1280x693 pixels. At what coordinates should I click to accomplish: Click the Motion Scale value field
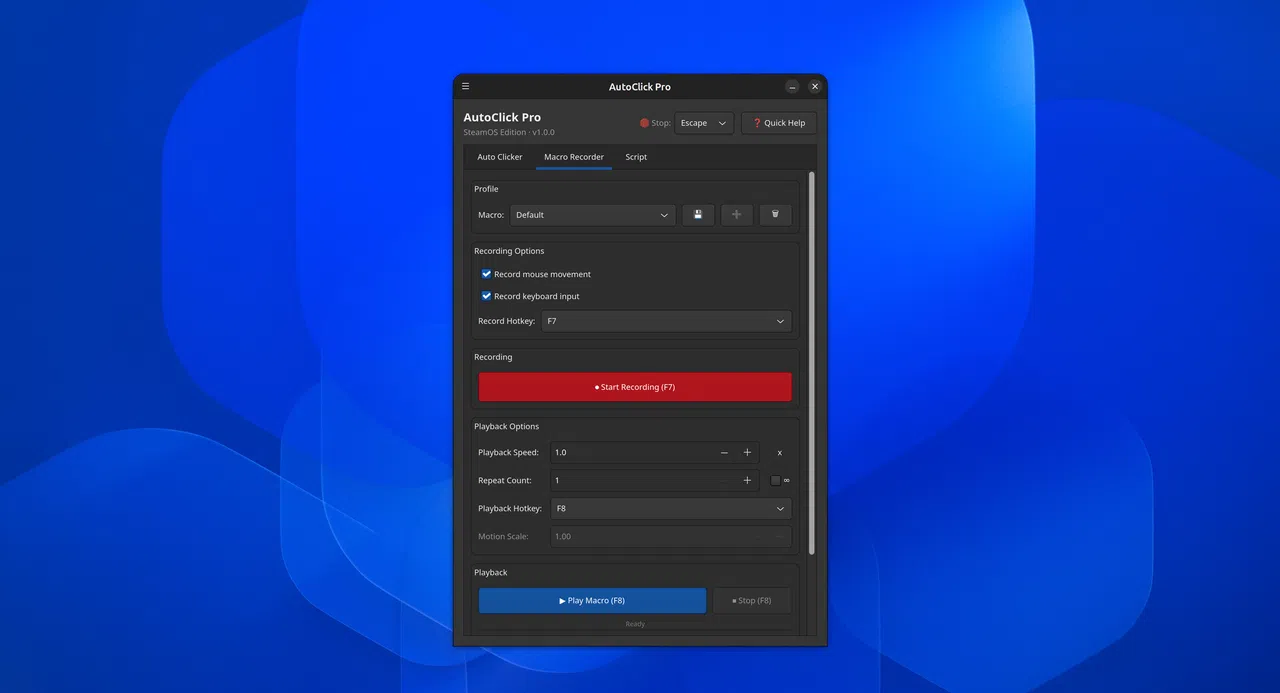point(671,537)
